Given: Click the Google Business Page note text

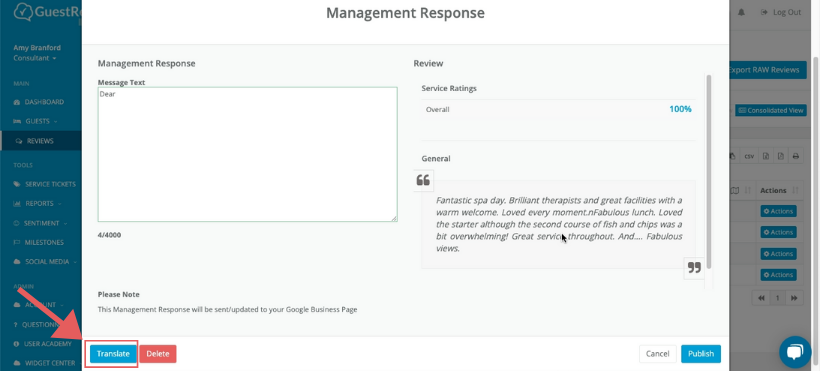Looking at the screenshot, I should 227,310.
